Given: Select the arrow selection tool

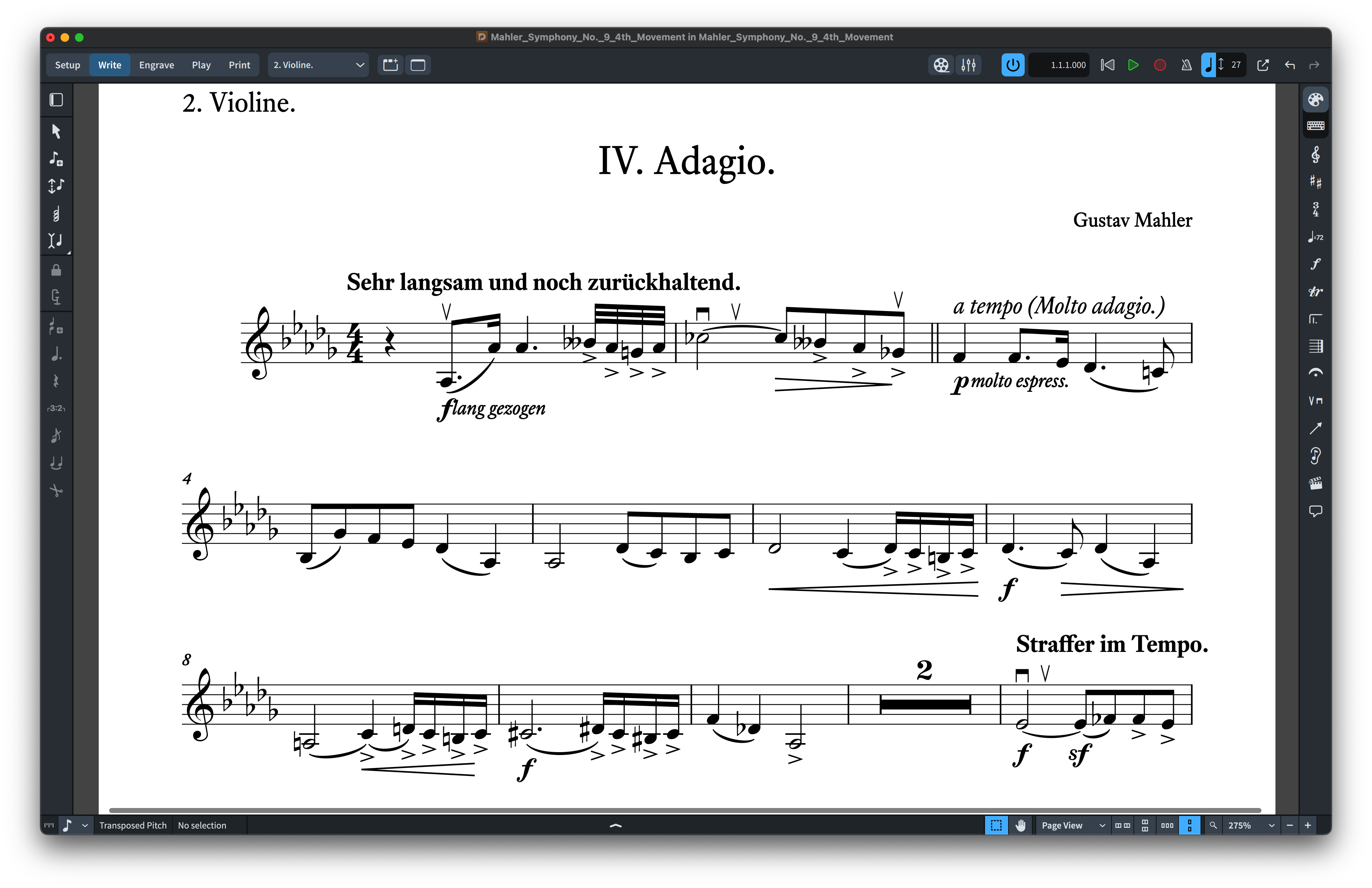Looking at the screenshot, I should [x=56, y=131].
